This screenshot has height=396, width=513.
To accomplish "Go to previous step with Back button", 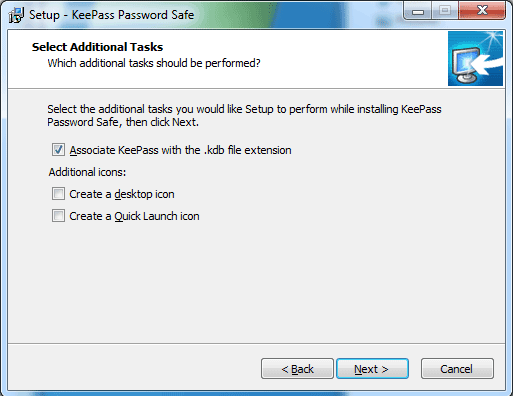I will [x=297, y=369].
